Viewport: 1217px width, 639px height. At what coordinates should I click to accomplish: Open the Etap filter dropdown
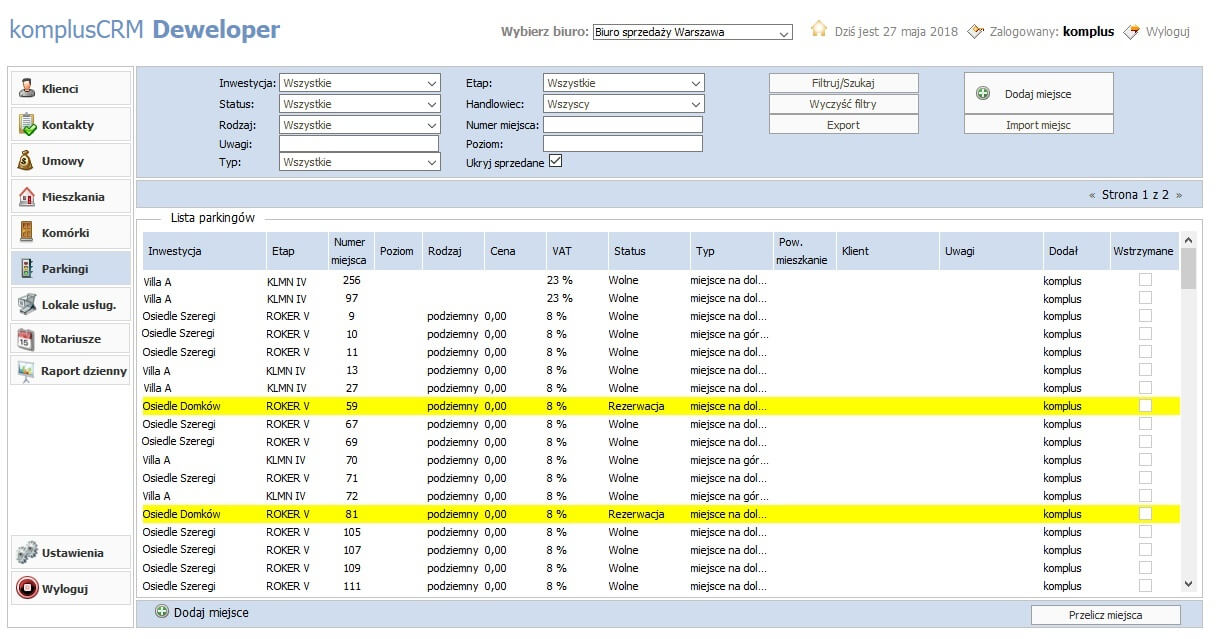624,83
